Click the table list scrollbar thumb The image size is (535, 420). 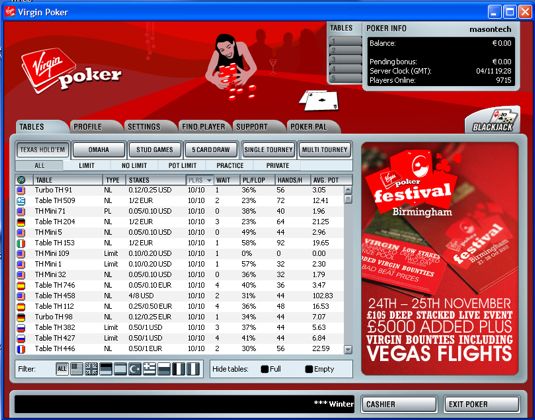348,199
